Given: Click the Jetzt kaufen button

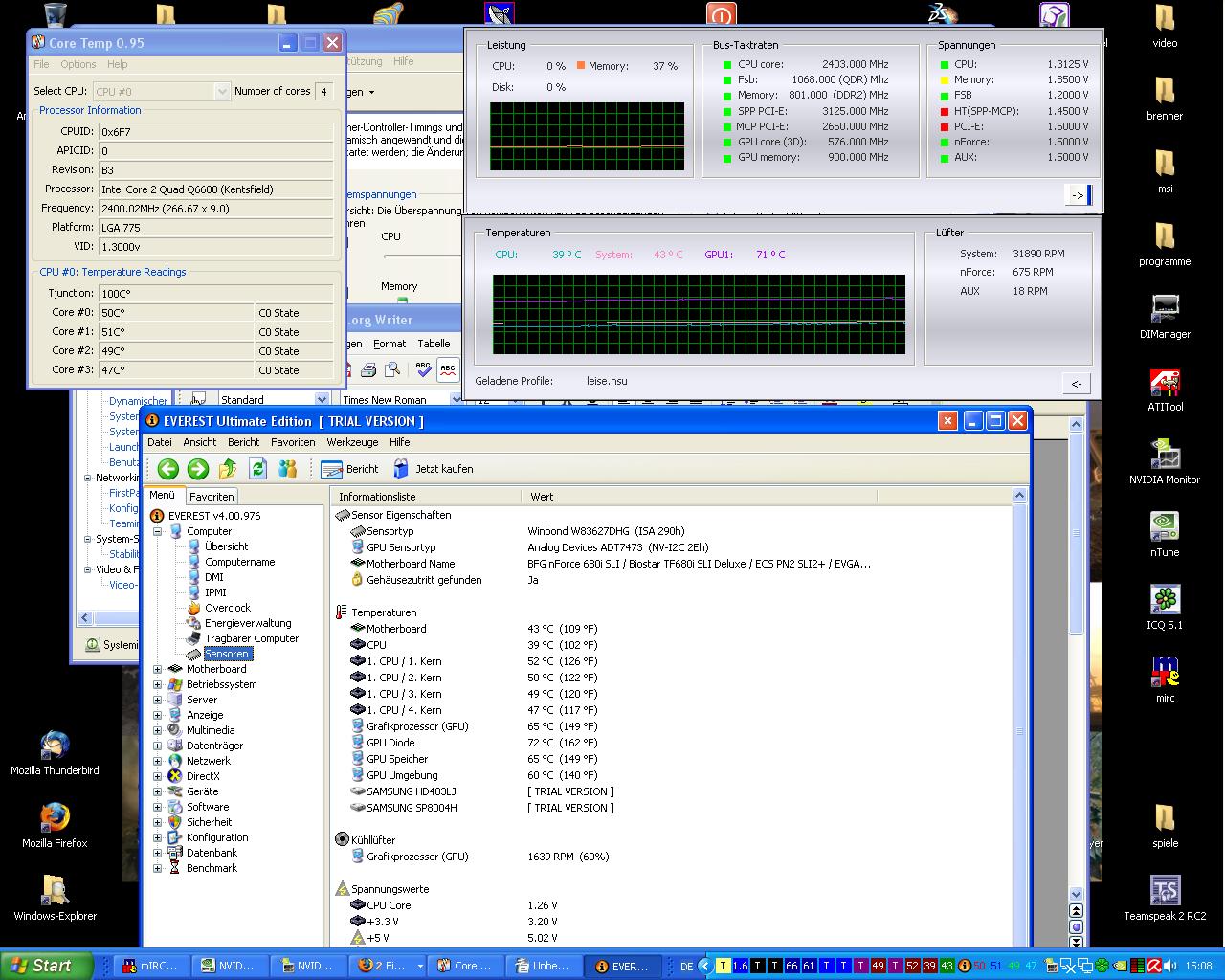Looking at the screenshot, I should [433, 469].
